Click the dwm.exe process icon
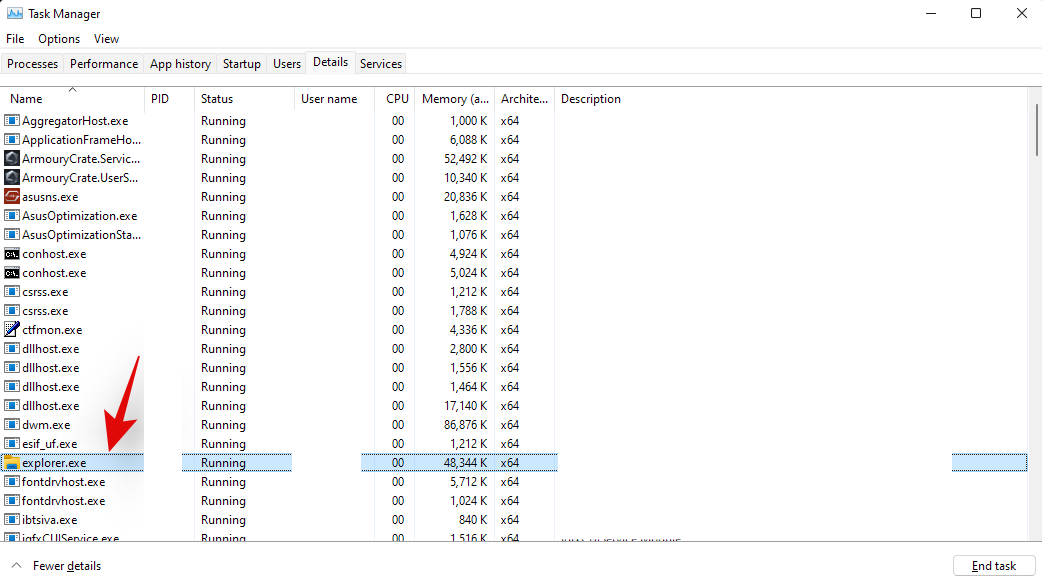This screenshot has width=1042, height=585. tap(12, 425)
